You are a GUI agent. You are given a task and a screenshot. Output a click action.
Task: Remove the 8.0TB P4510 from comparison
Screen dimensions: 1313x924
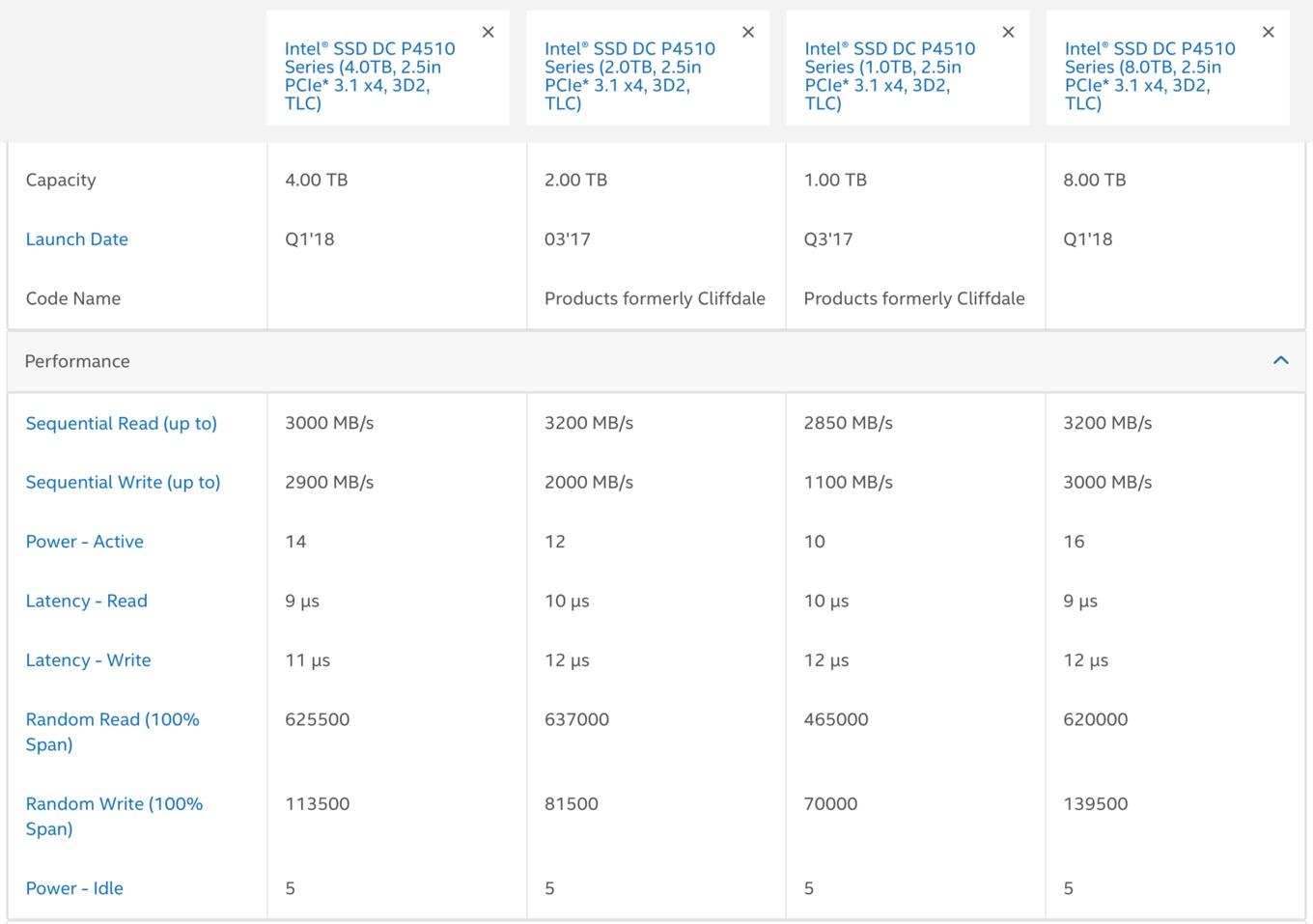point(1269,32)
